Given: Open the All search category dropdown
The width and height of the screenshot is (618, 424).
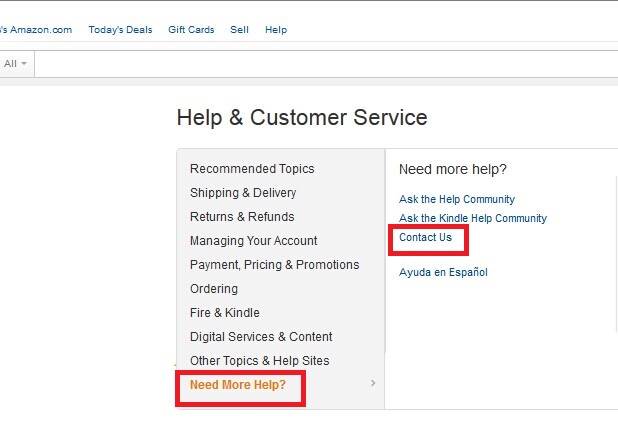Looking at the screenshot, I should pos(16,63).
